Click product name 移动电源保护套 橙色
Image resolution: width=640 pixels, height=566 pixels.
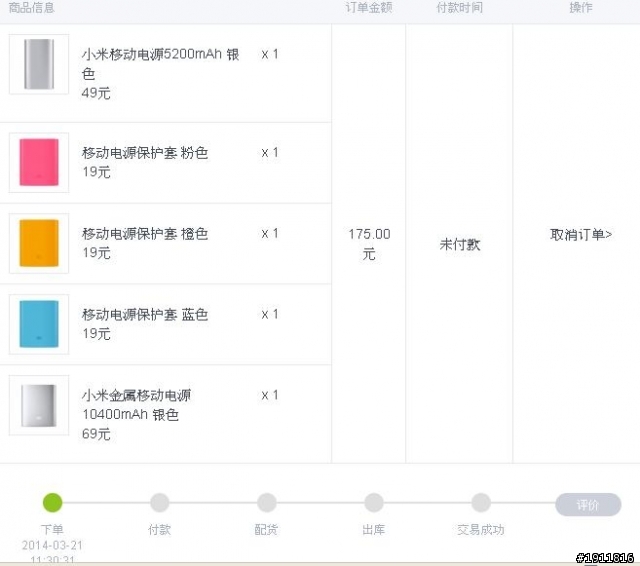click(x=145, y=233)
